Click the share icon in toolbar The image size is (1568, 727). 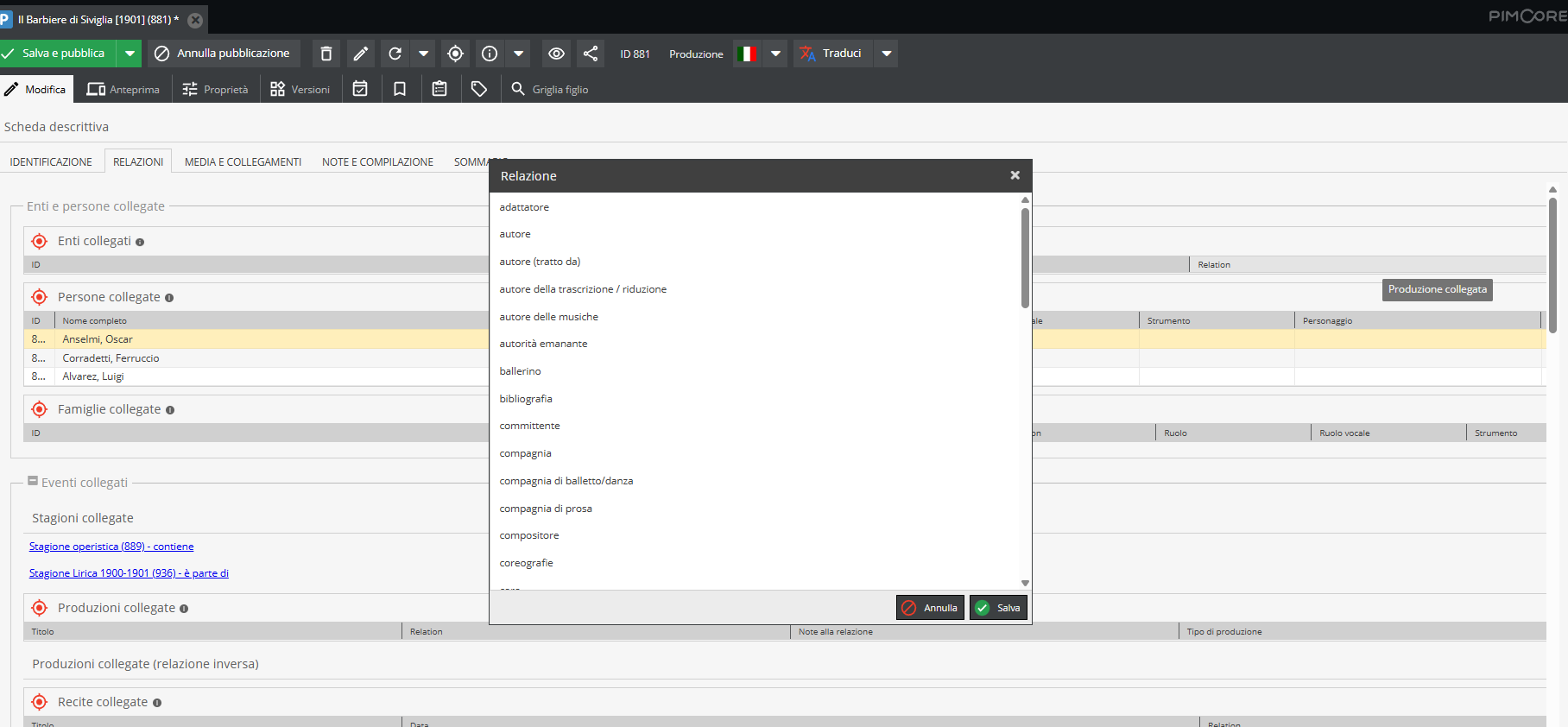(591, 54)
